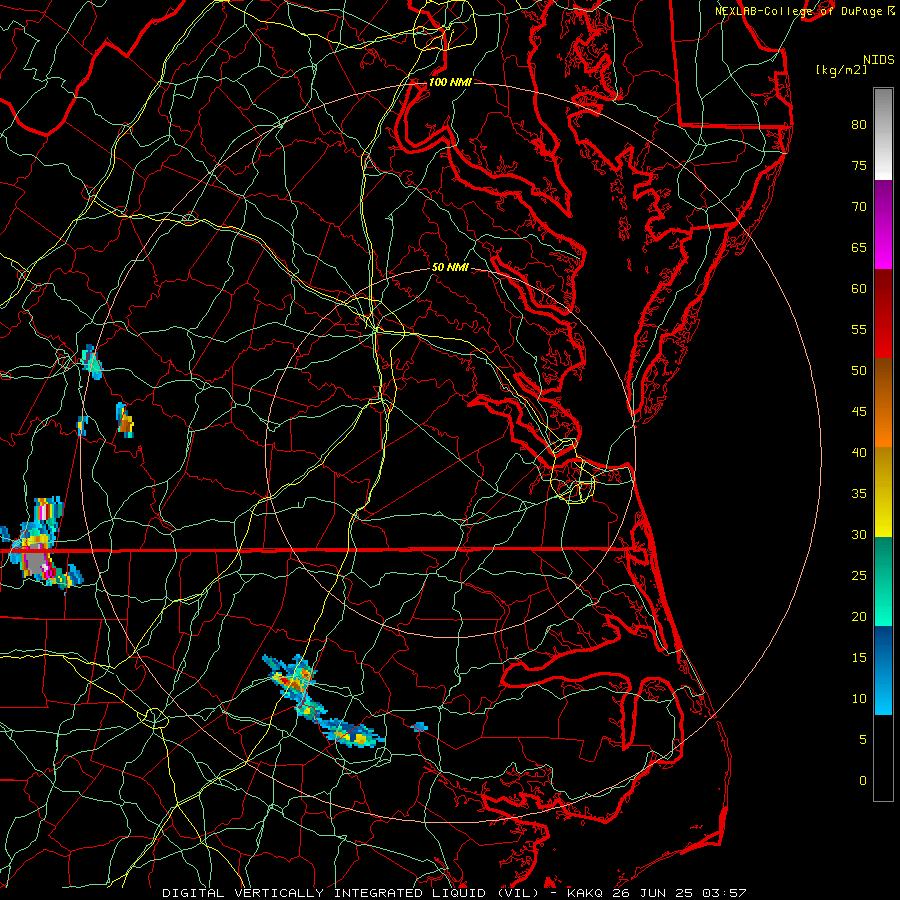
Task: Click the 30 value on the scale
Action: pos(859,534)
